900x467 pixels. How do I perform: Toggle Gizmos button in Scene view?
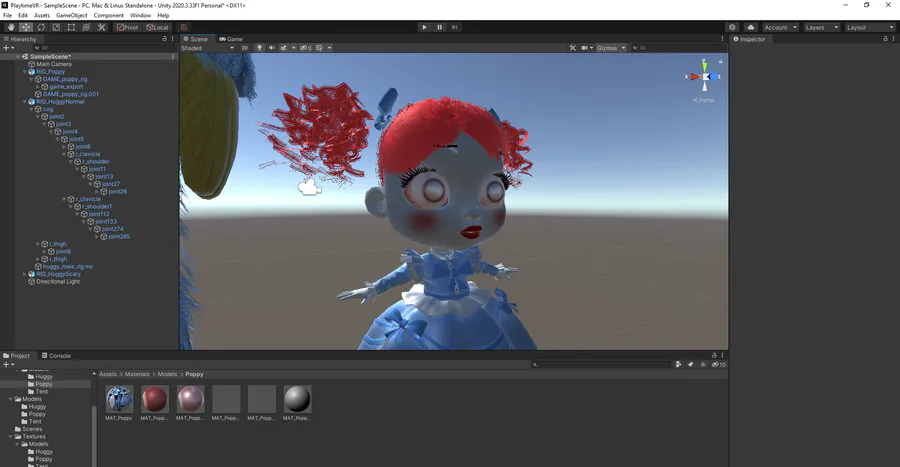pyautogui.click(x=607, y=48)
